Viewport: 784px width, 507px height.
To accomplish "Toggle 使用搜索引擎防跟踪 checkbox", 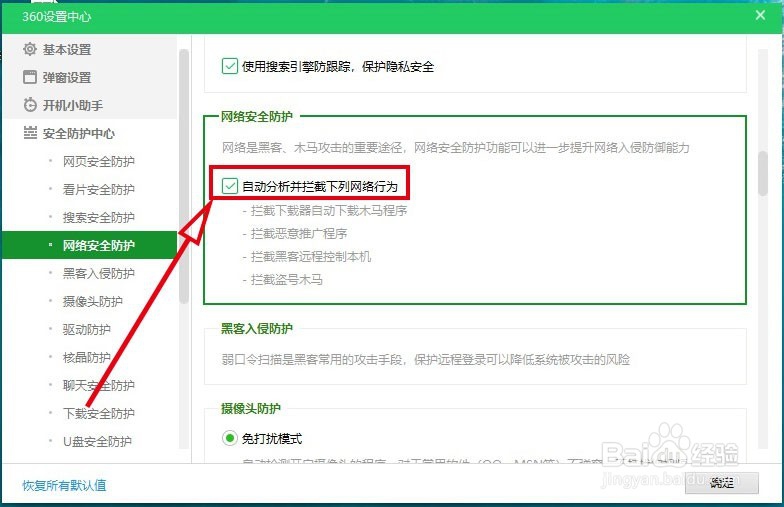I will coord(230,66).
